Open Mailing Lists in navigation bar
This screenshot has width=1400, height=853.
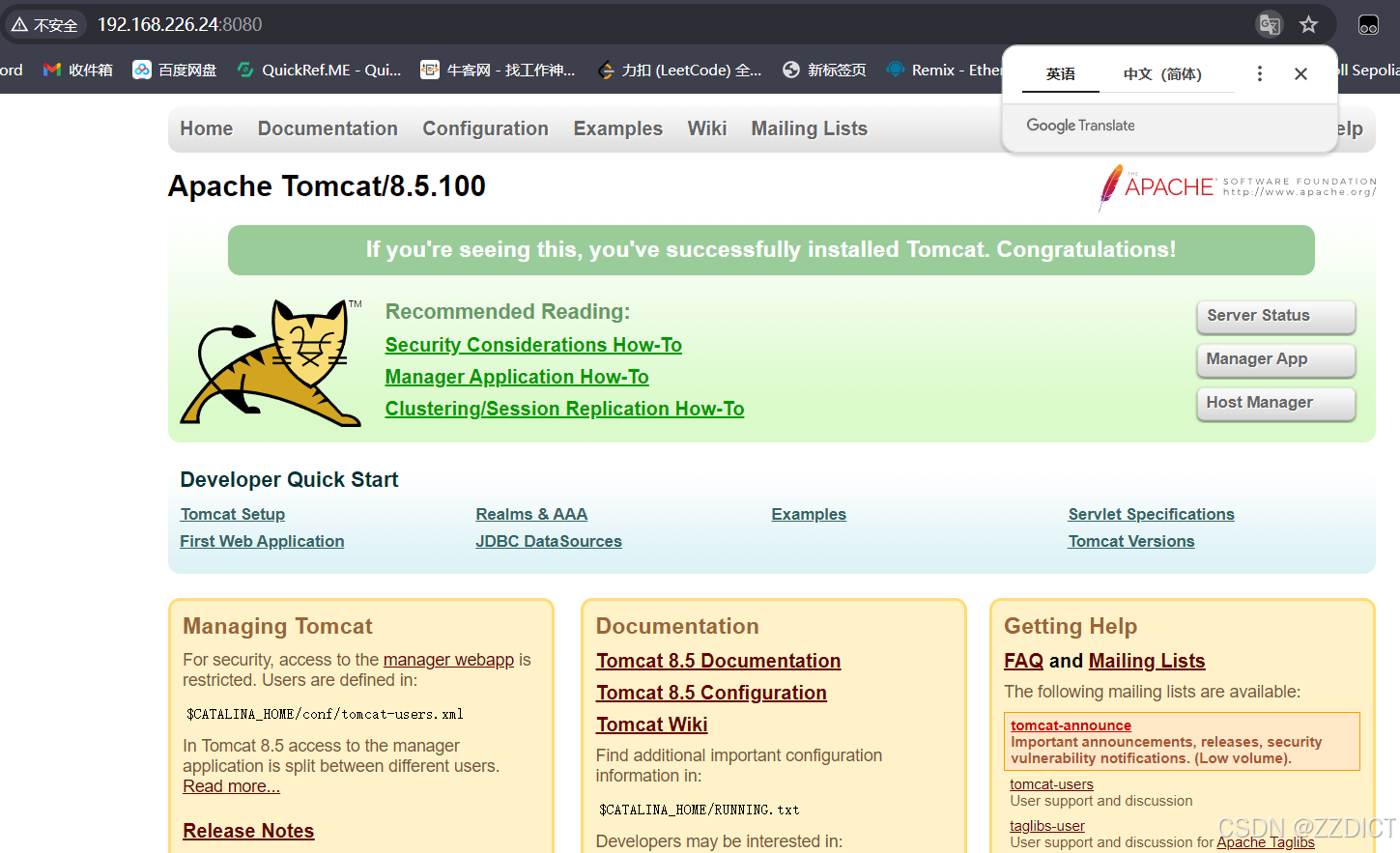(x=810, y=128)
